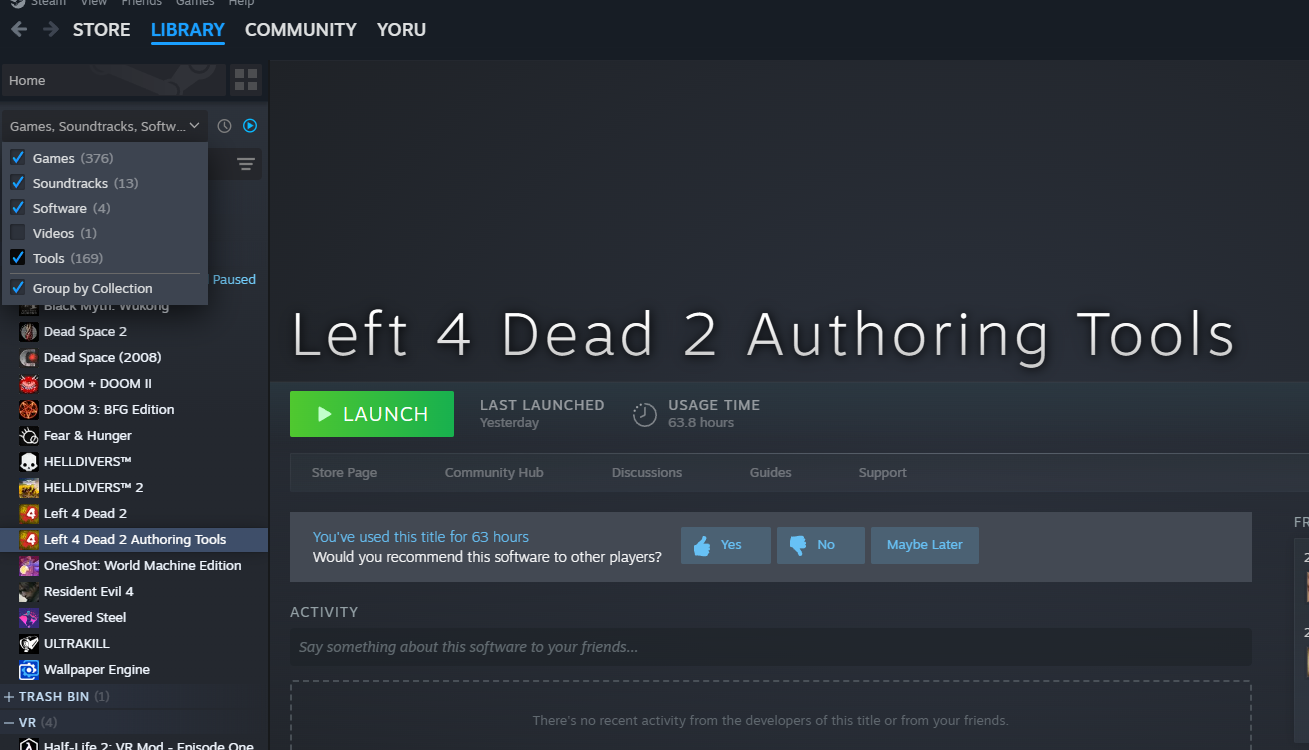The image size is (1309, 750).
Task: Click the 'Yesterday' last launched text
Action: (x=509, y=423)
